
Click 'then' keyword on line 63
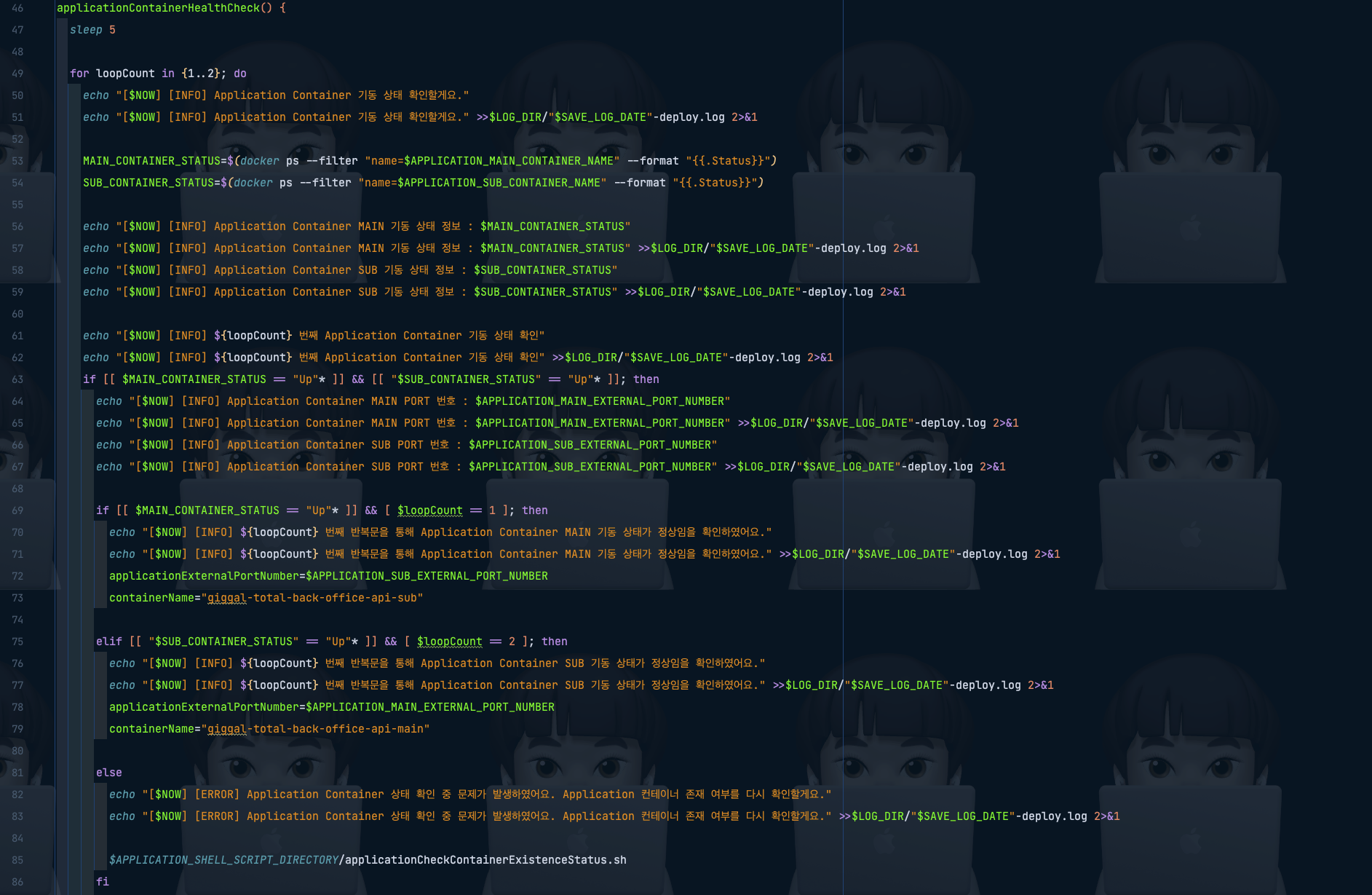pos(646,379)
